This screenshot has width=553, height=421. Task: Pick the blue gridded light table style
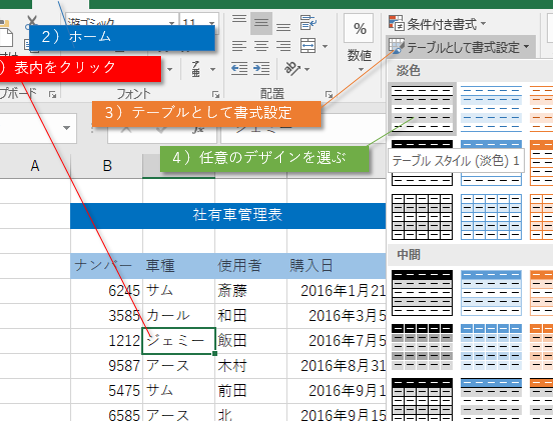[491, 216]
